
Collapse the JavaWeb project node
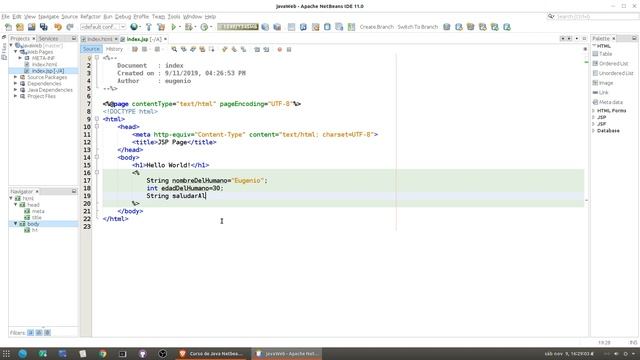11,45
